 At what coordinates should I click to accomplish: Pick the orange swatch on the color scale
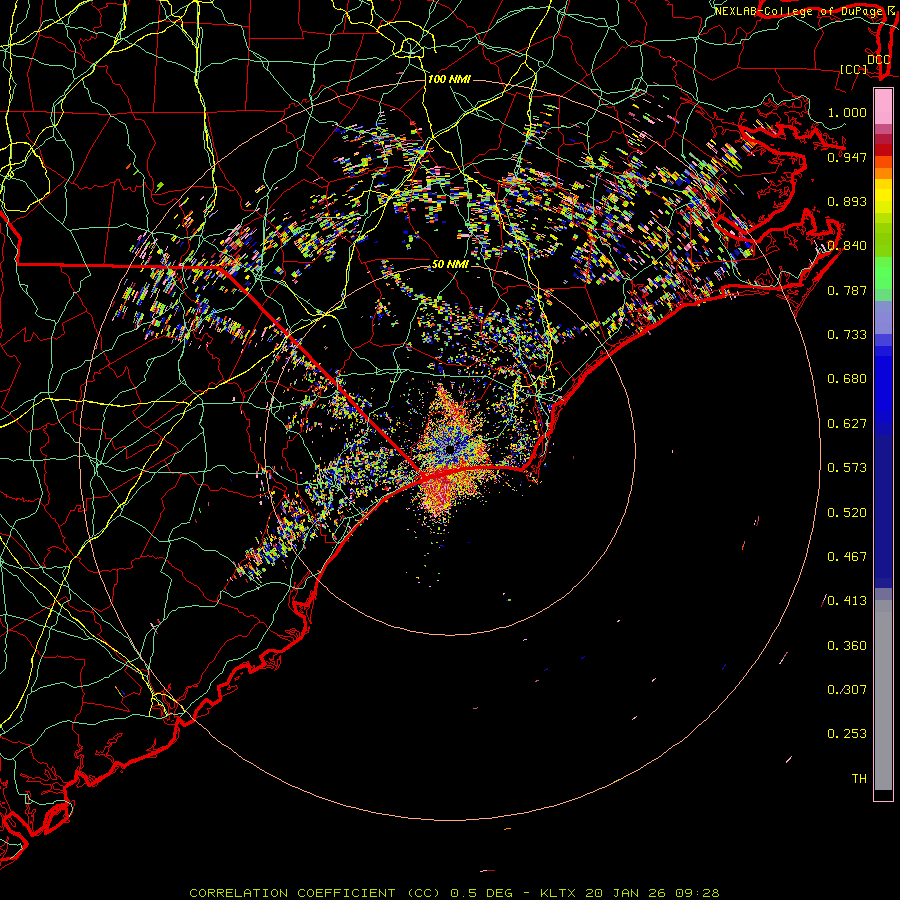click(x=883, y=173)
